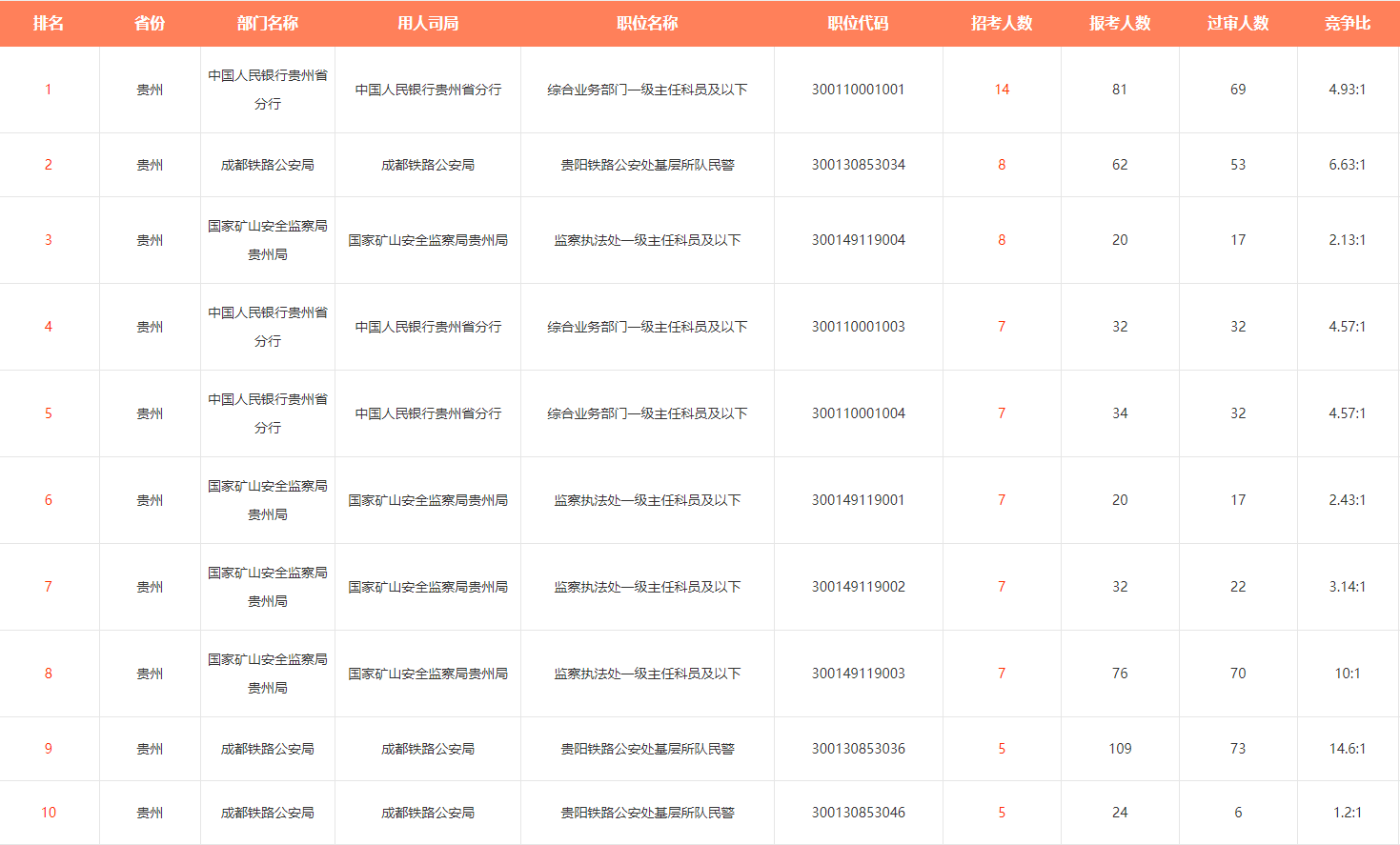This screenshot has height=845, width=1400.
Task: Select 招考人数 value 8 for code 300130853034
Action: [x=1002, y=165]
